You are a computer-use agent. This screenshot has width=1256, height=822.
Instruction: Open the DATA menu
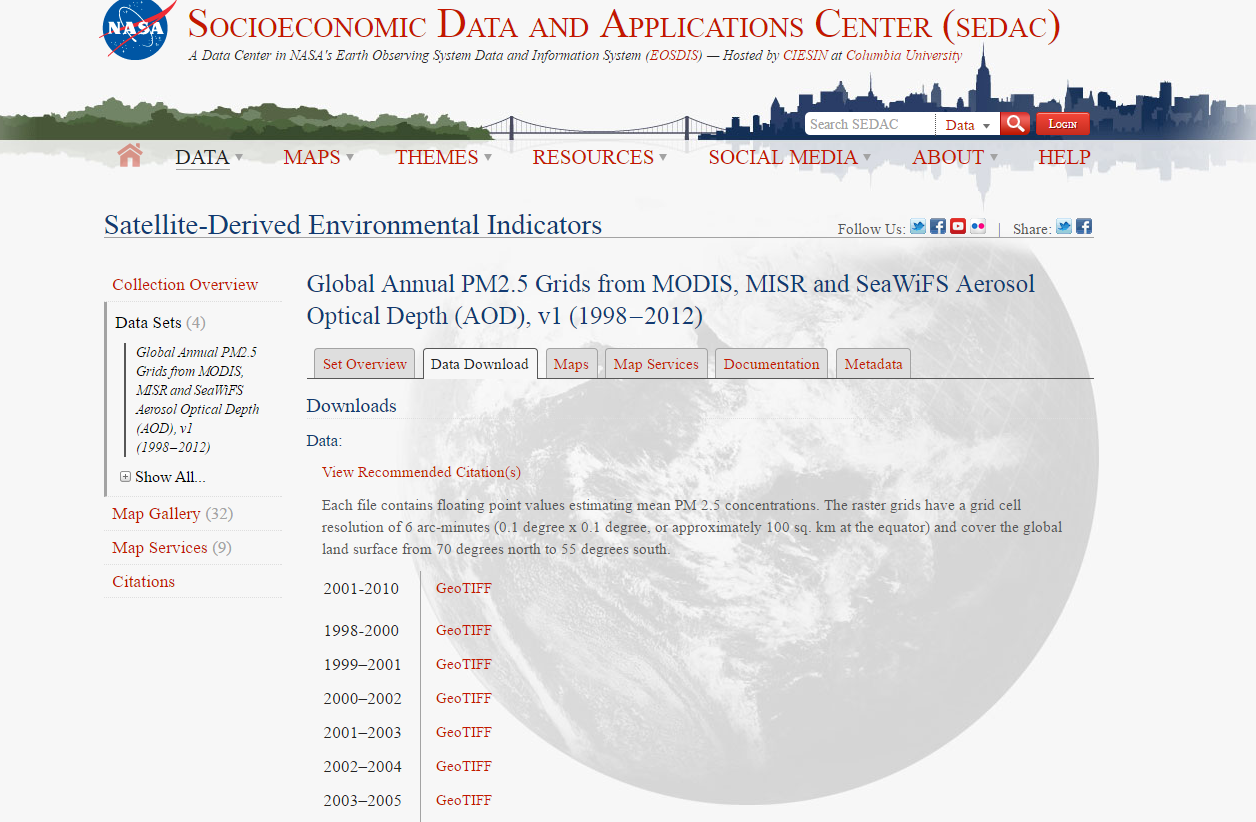click(x=209, y=157)
